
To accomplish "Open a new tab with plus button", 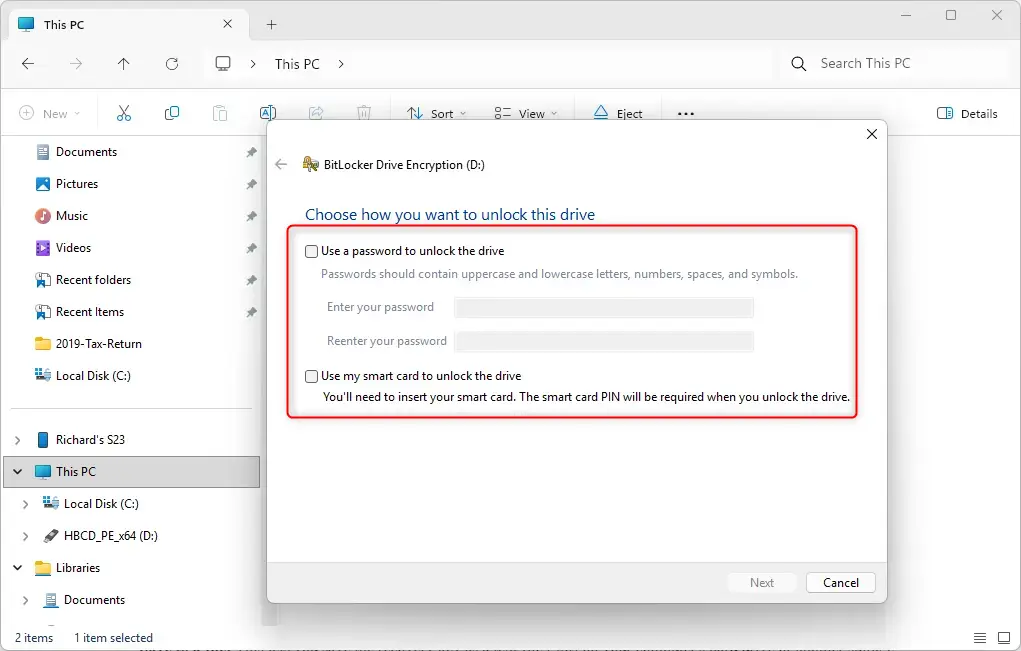I will [272, 25].
